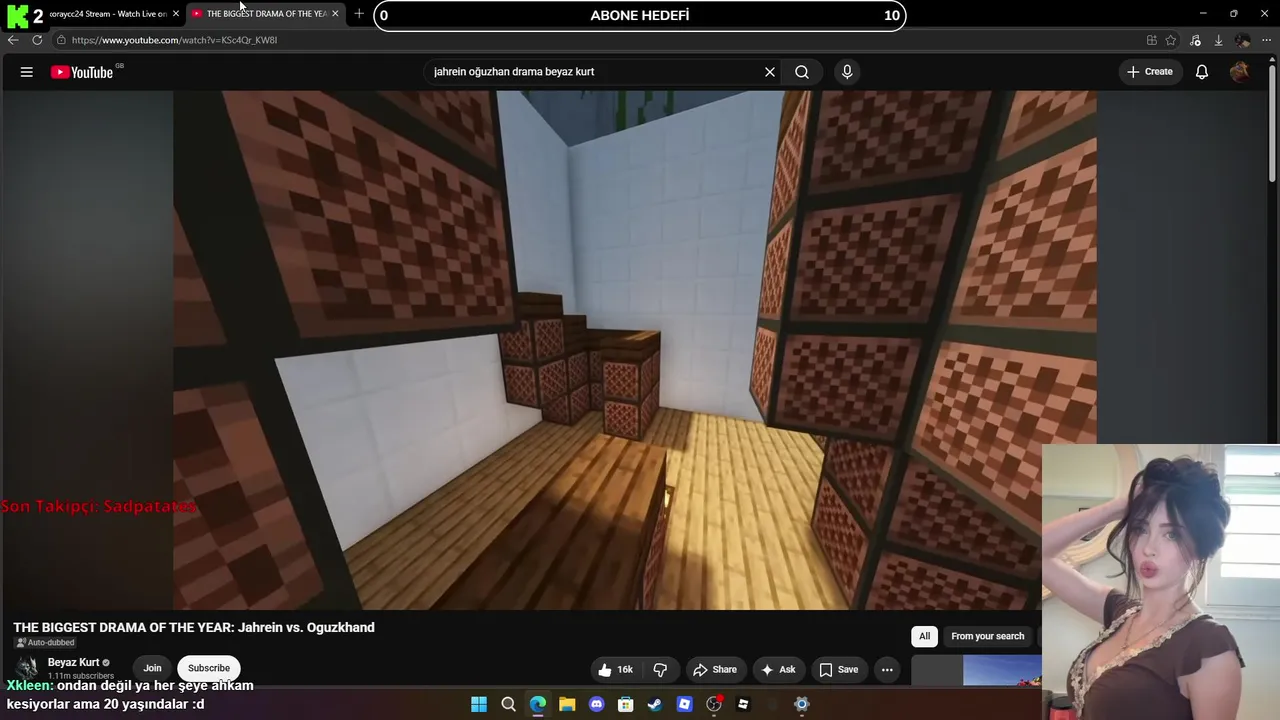The width and height of the screenshot is (1280, 720).
Task: Open the Settings gear on the taskbar
Action: (801, 704)
